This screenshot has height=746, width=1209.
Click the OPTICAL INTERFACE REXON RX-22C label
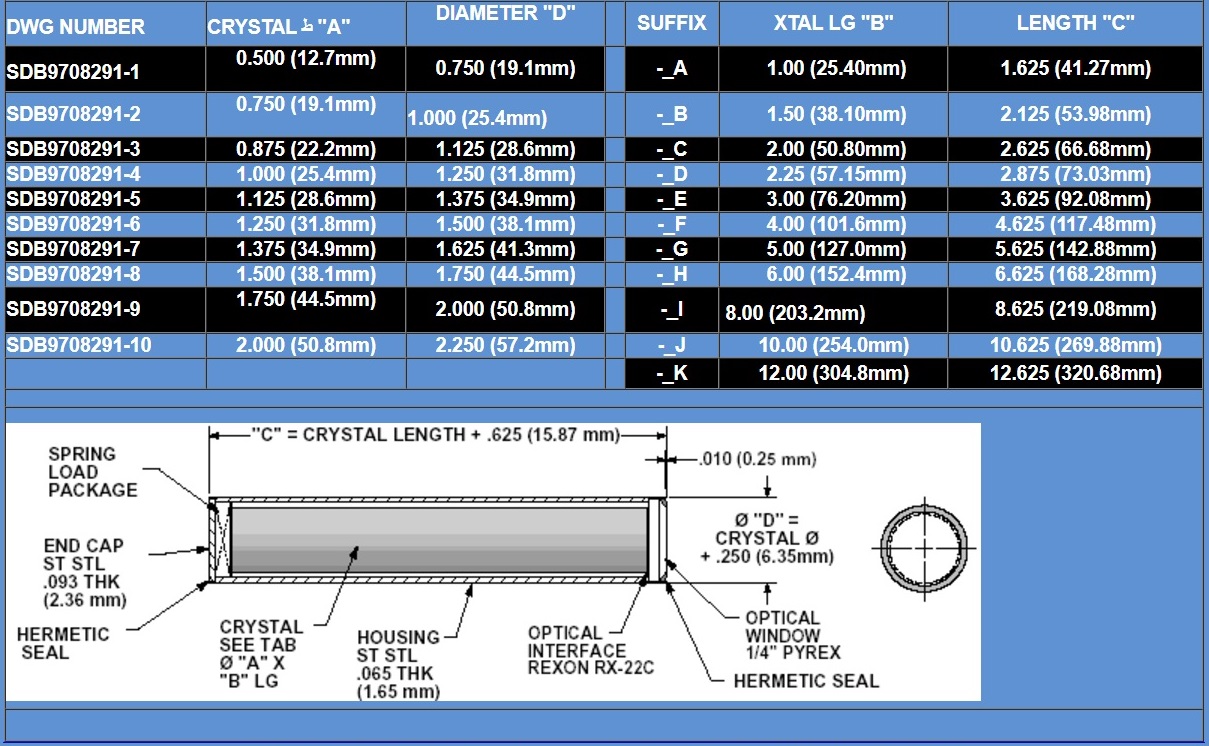(x=590, y=650)
